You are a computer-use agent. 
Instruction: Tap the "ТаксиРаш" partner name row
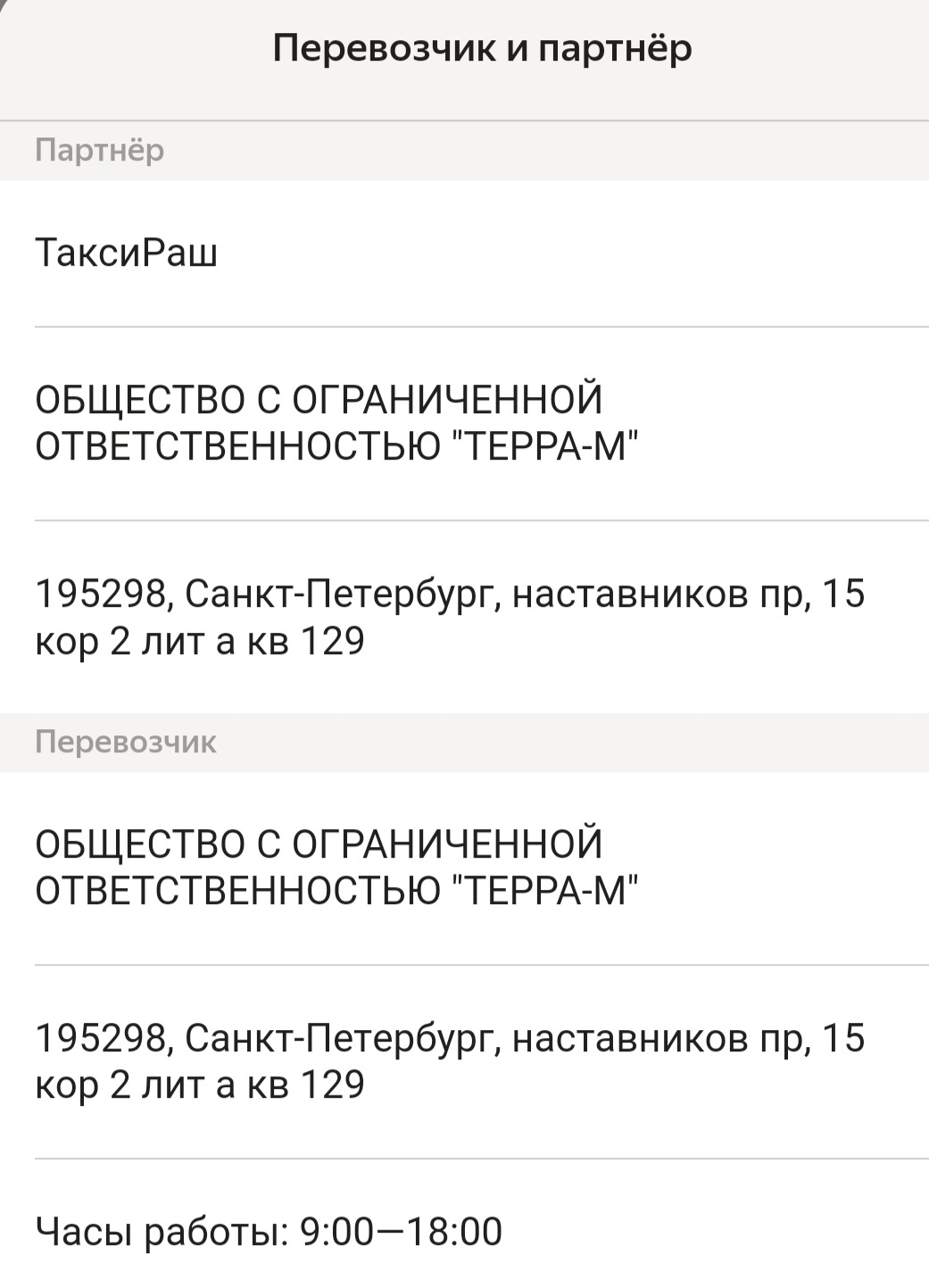(x=126, y=253)
